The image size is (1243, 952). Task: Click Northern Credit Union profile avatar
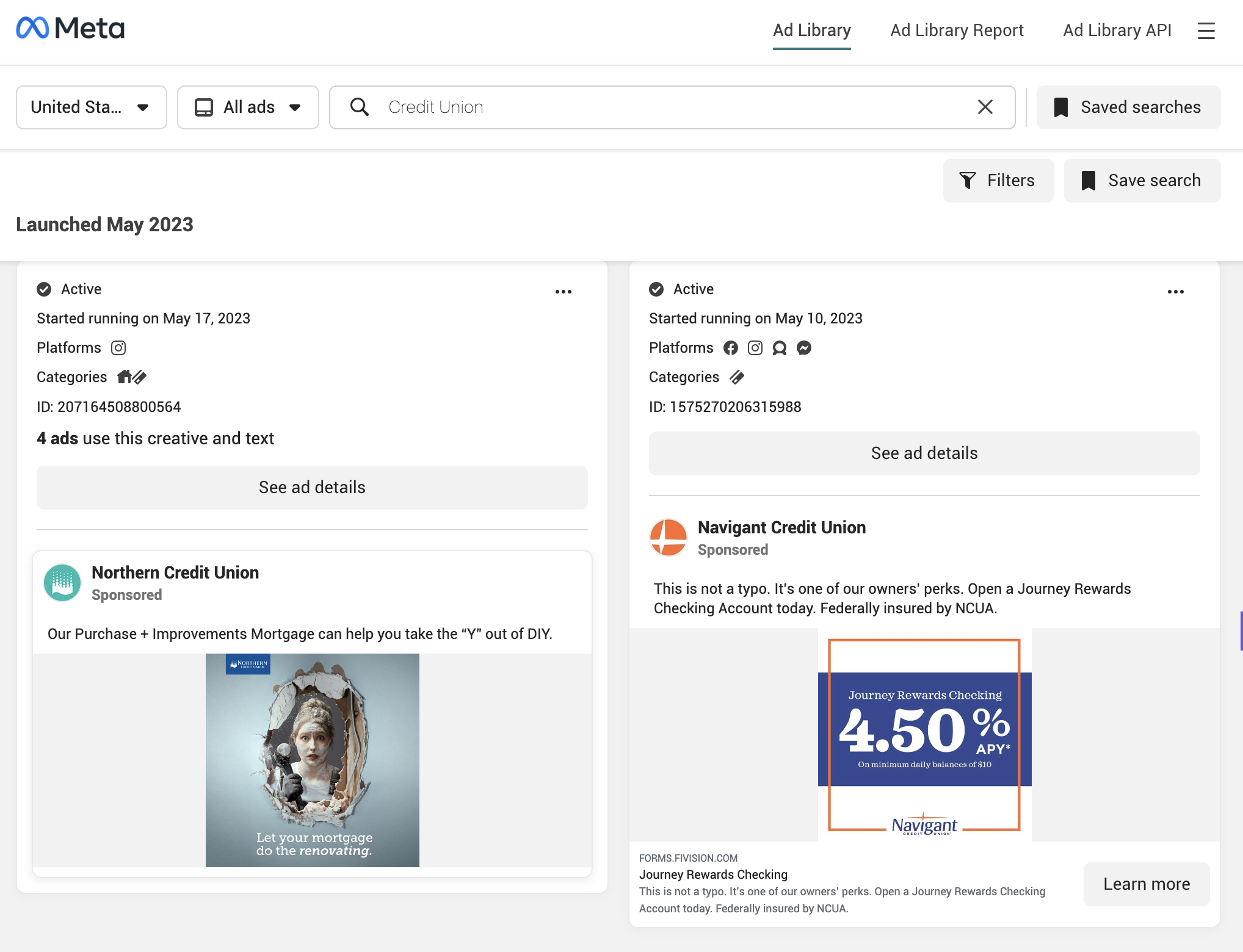click(x=62, y=583)
